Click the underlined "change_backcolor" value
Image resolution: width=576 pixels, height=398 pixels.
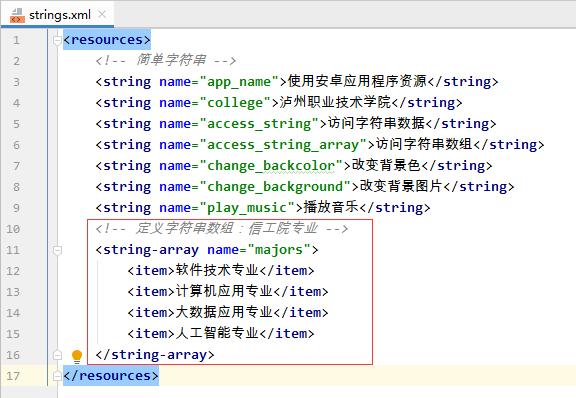pyautogui.click(x=271, y=166)
